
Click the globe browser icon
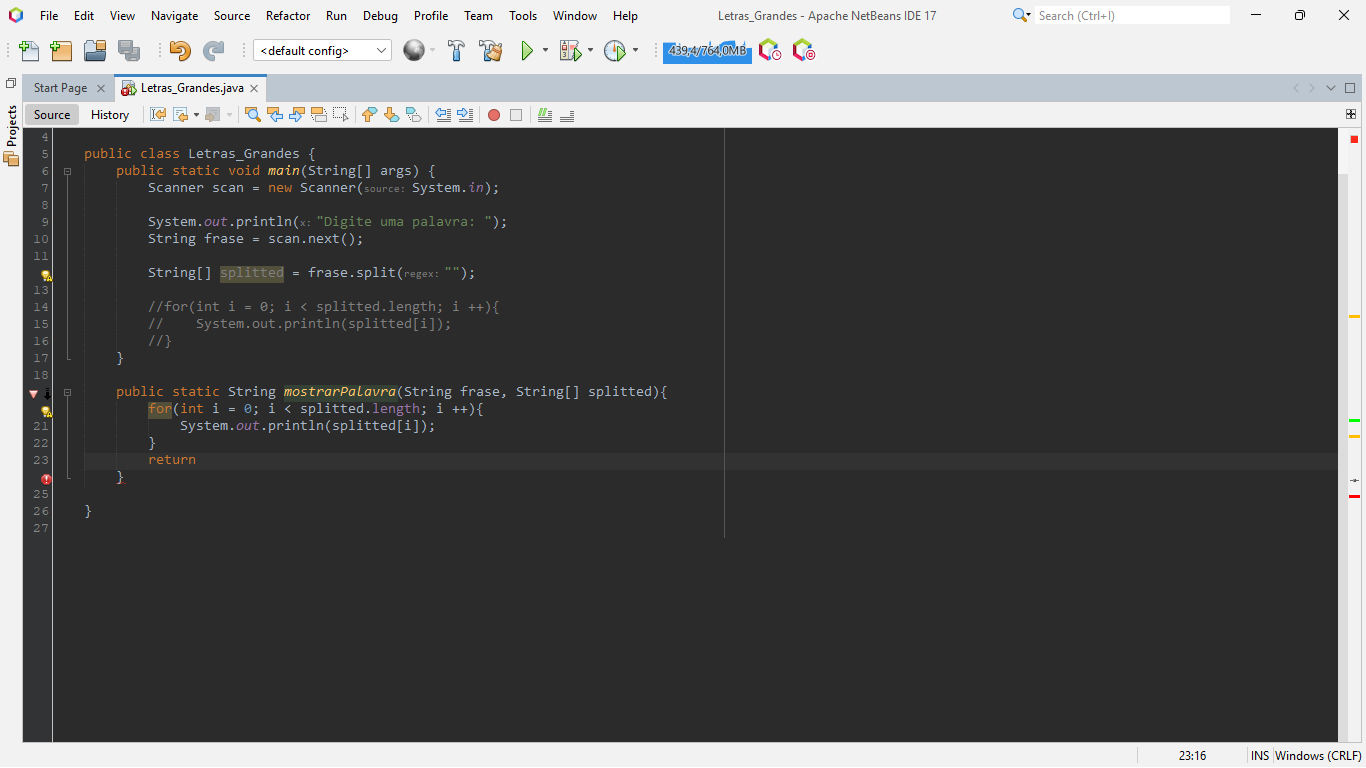click(x=414, y=51)
